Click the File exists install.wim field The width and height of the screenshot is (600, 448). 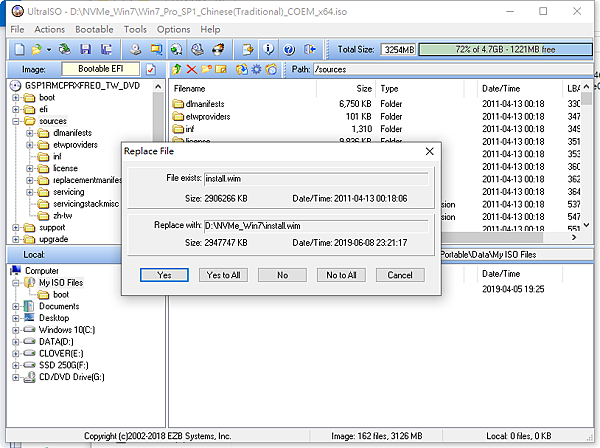[316, 179]
